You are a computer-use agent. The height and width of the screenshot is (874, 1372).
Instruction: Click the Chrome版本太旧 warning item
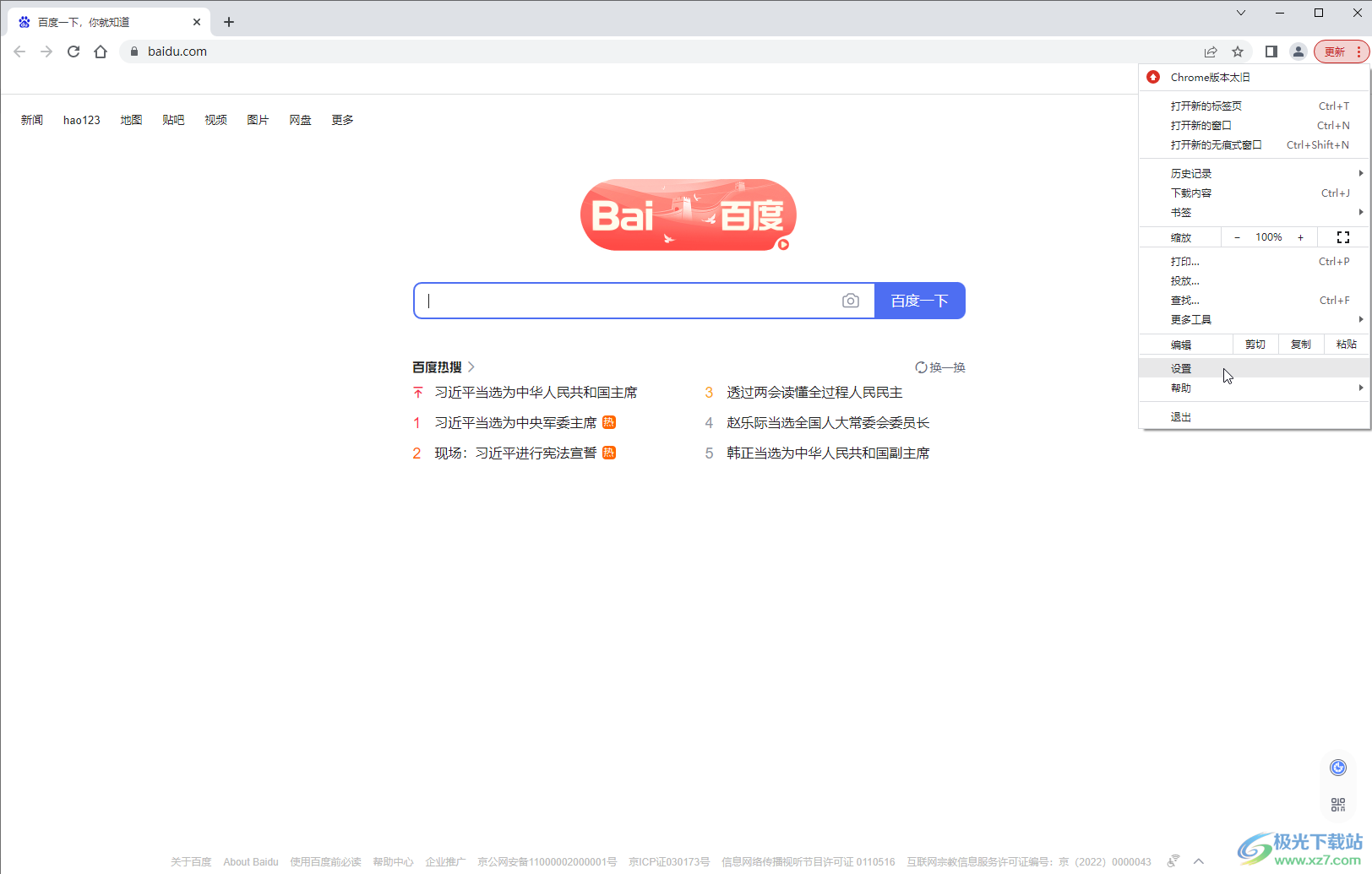[x=1255, y=77]
